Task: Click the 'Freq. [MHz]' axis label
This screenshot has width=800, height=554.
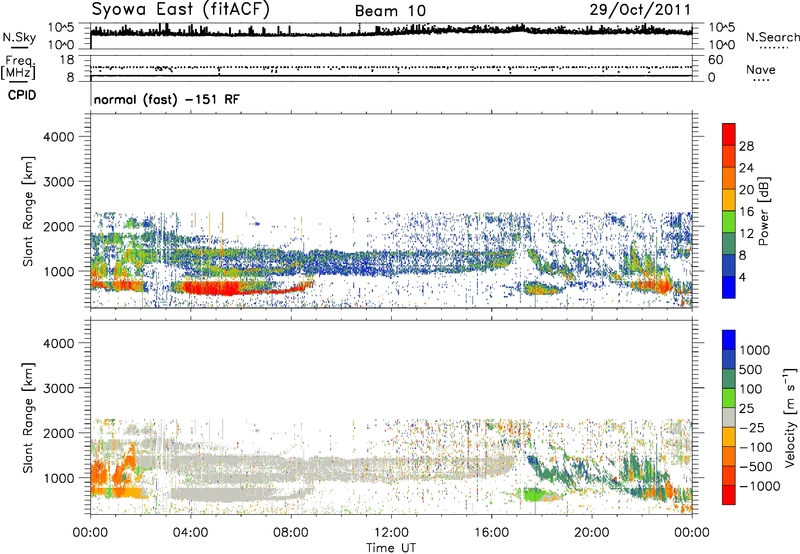Action: click(x=18, y=67)
